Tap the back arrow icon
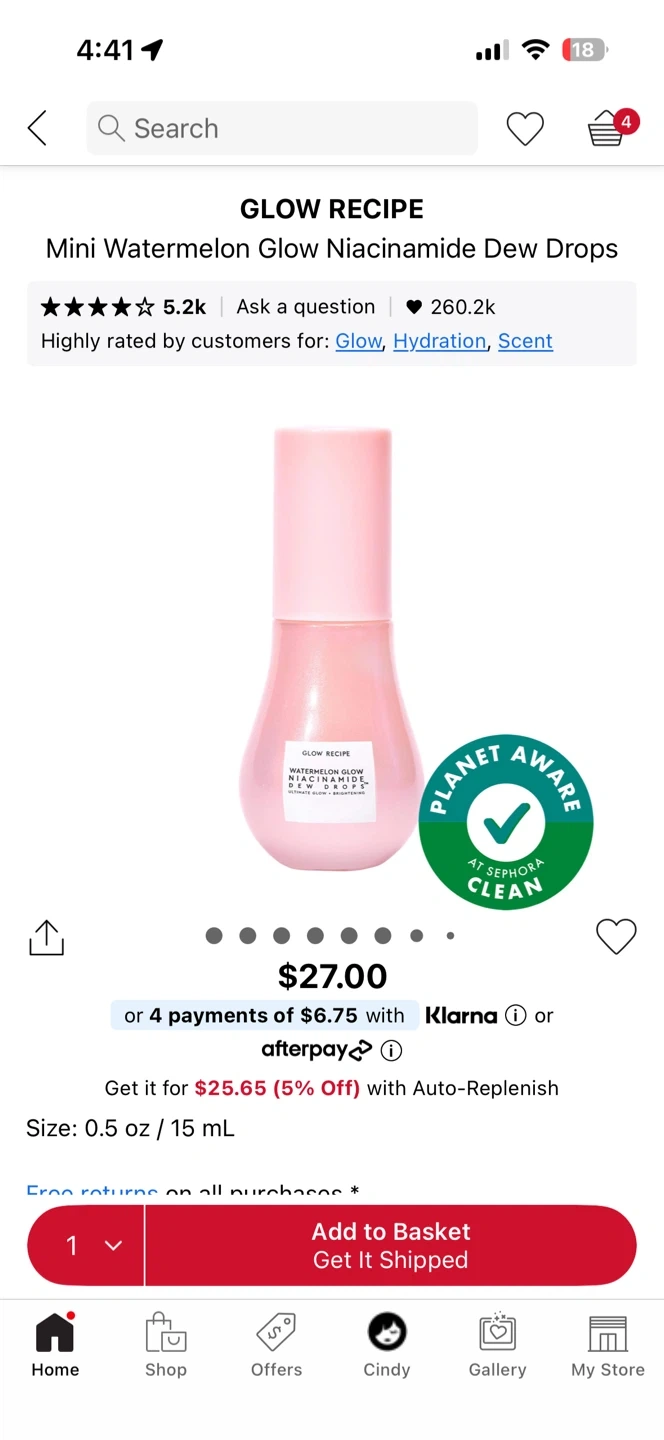Screen dimensions: 664x1440 coord(37,128)
